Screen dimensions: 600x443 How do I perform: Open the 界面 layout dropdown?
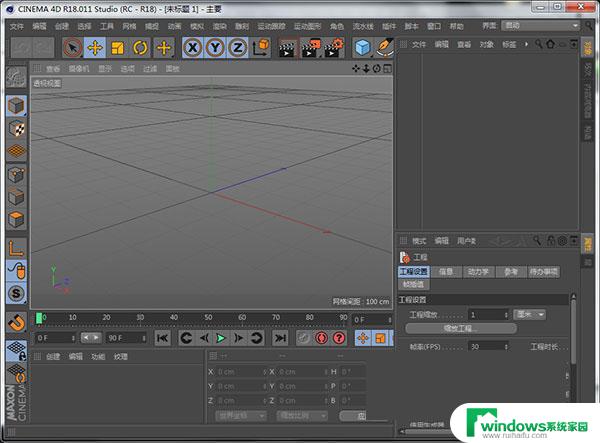click(x=541, y=25)
